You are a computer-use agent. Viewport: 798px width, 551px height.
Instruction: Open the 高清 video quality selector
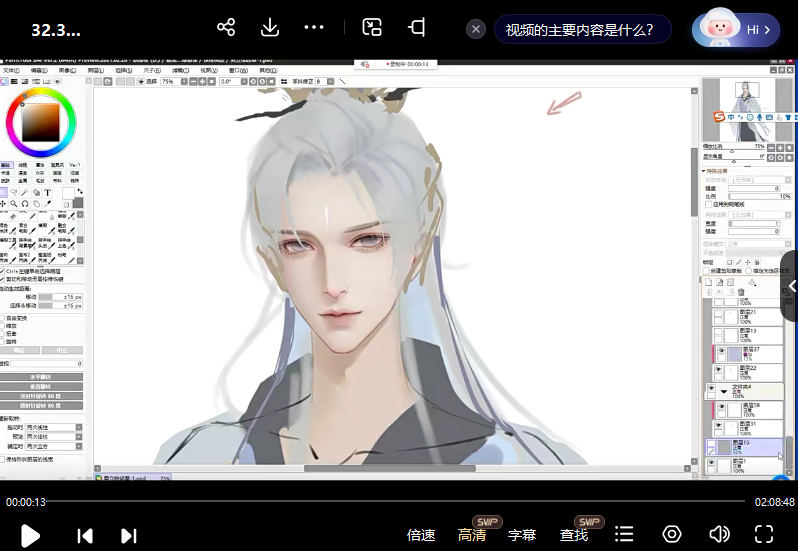tap(472, 535)
